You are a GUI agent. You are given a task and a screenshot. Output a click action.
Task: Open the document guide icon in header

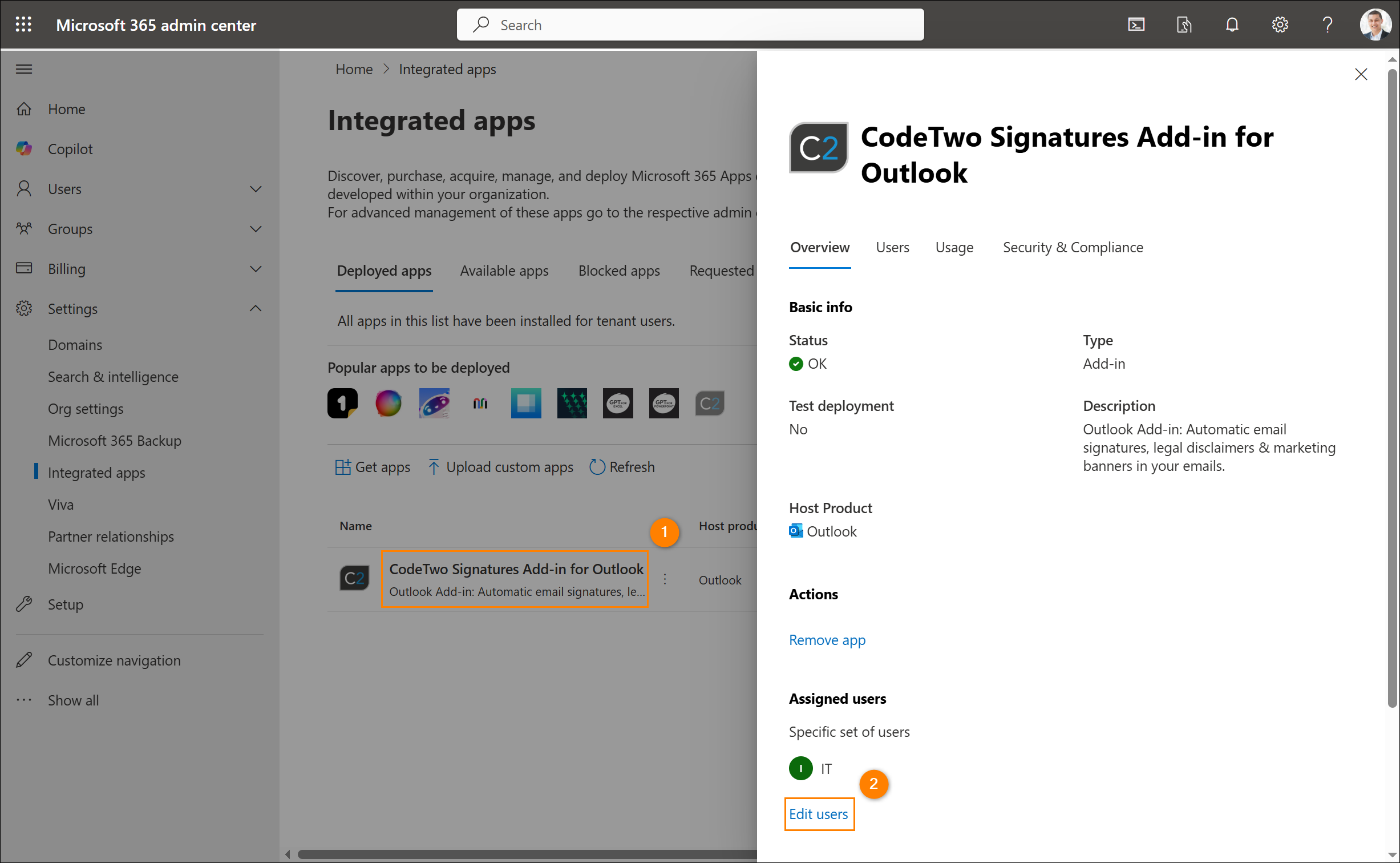pyautogui.click(x=1184, y=25)
